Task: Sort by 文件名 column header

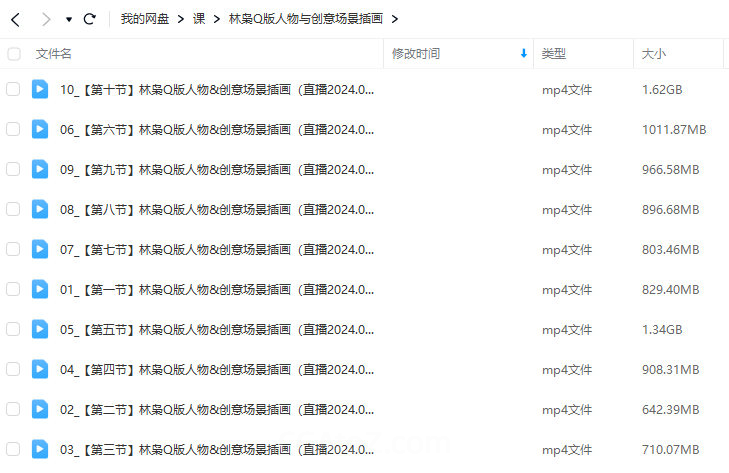Action: pyautogui.click(x=53, y=54)
